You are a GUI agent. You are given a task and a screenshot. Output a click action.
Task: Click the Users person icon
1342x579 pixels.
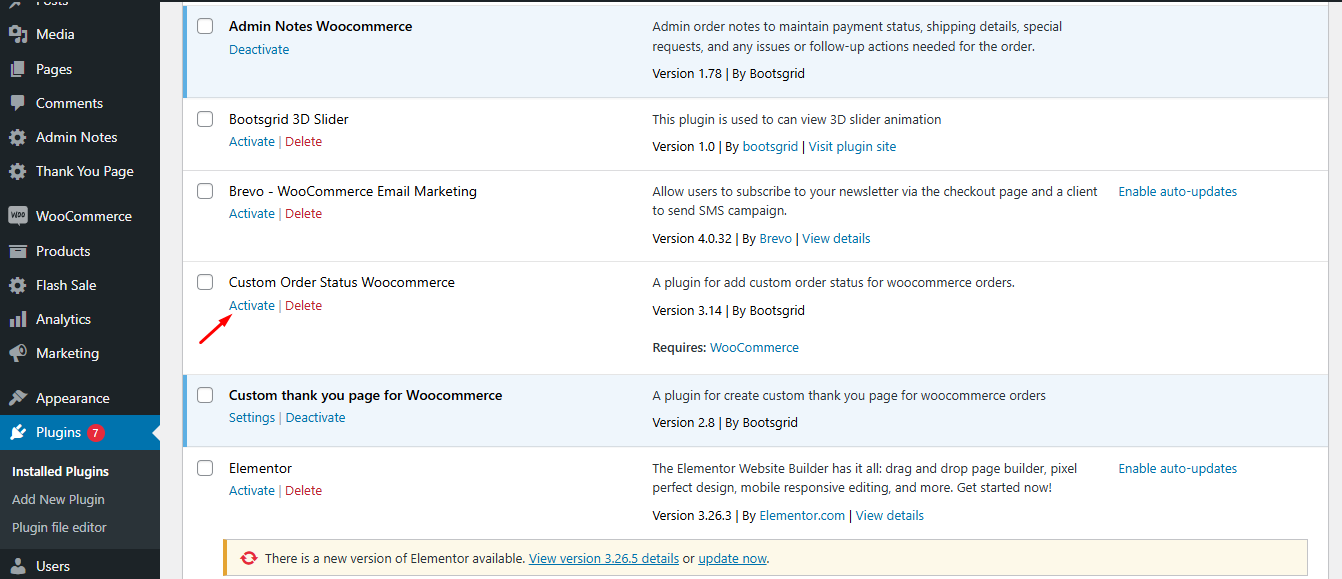click(x=18, y=566)
